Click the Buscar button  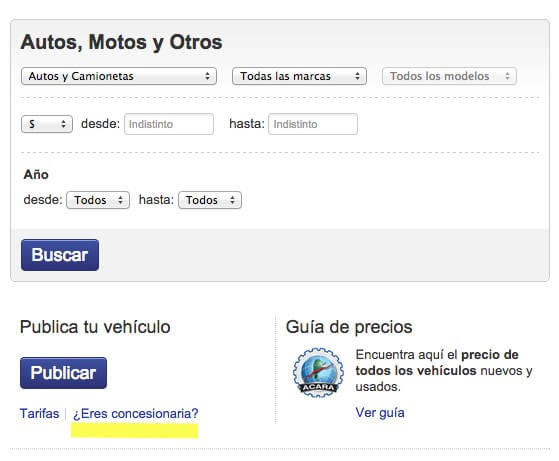coord(60,255)
